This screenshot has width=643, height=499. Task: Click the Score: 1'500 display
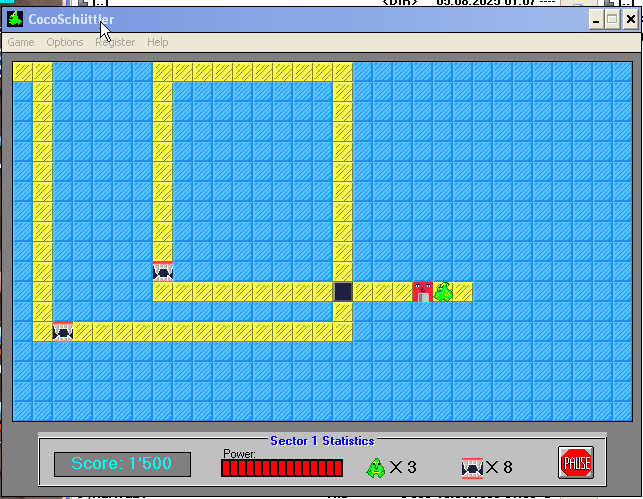point(122,464)
